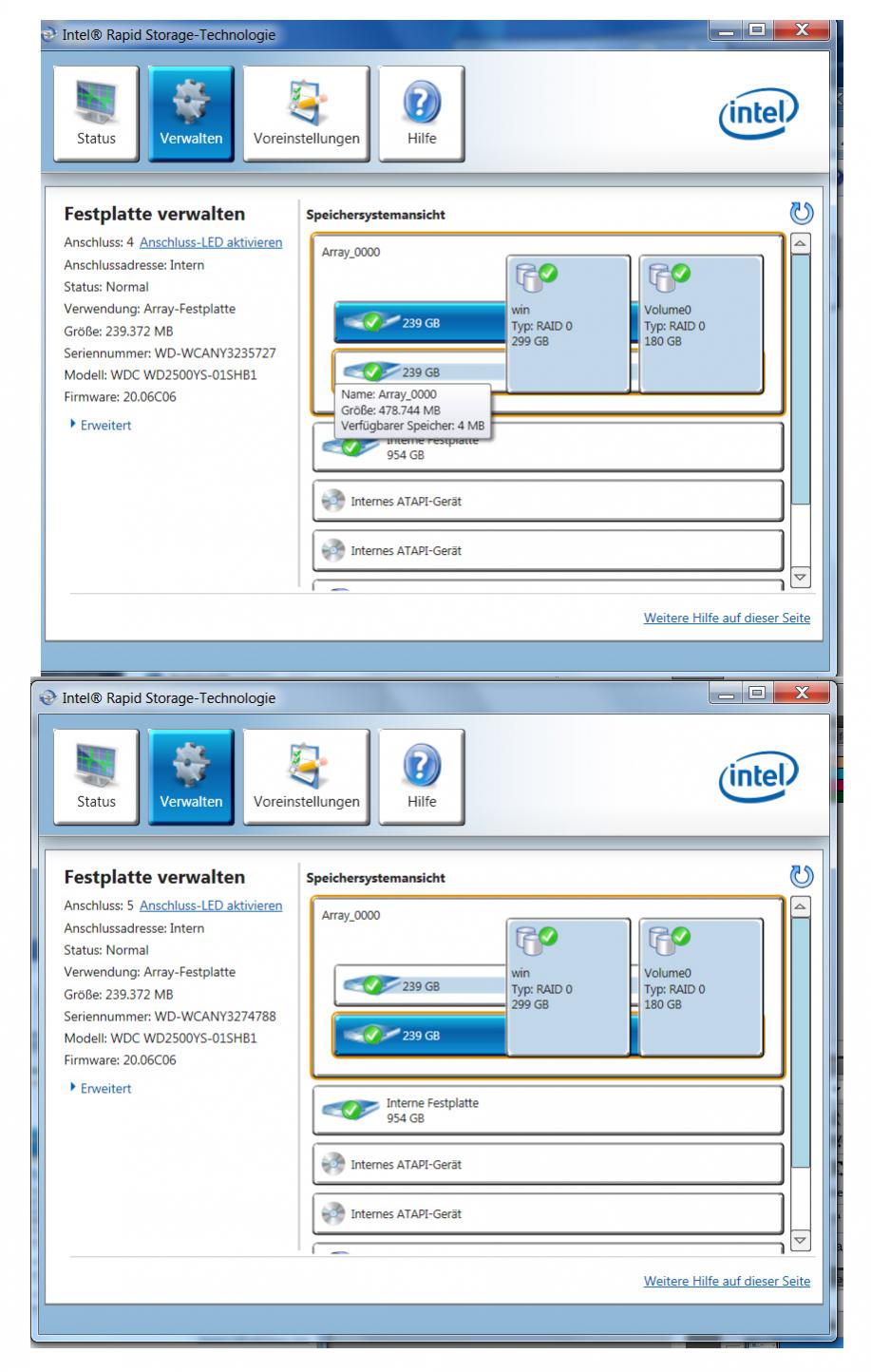Click scrollbar thumb in lower window storage view
Image resolution: width=871 pixels, height=1372 pixels.
pyautogui.click(x=801, y=1042)
